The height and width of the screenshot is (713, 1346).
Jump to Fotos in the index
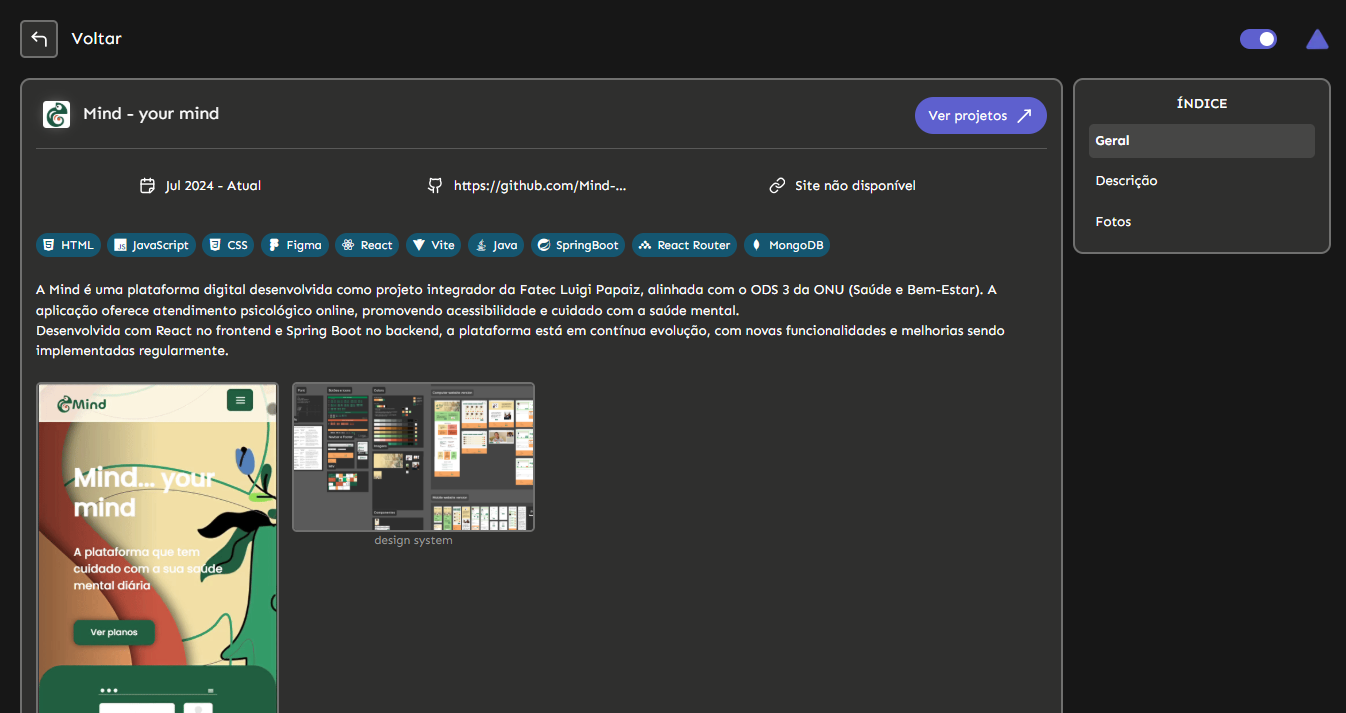coord(1201,222)
